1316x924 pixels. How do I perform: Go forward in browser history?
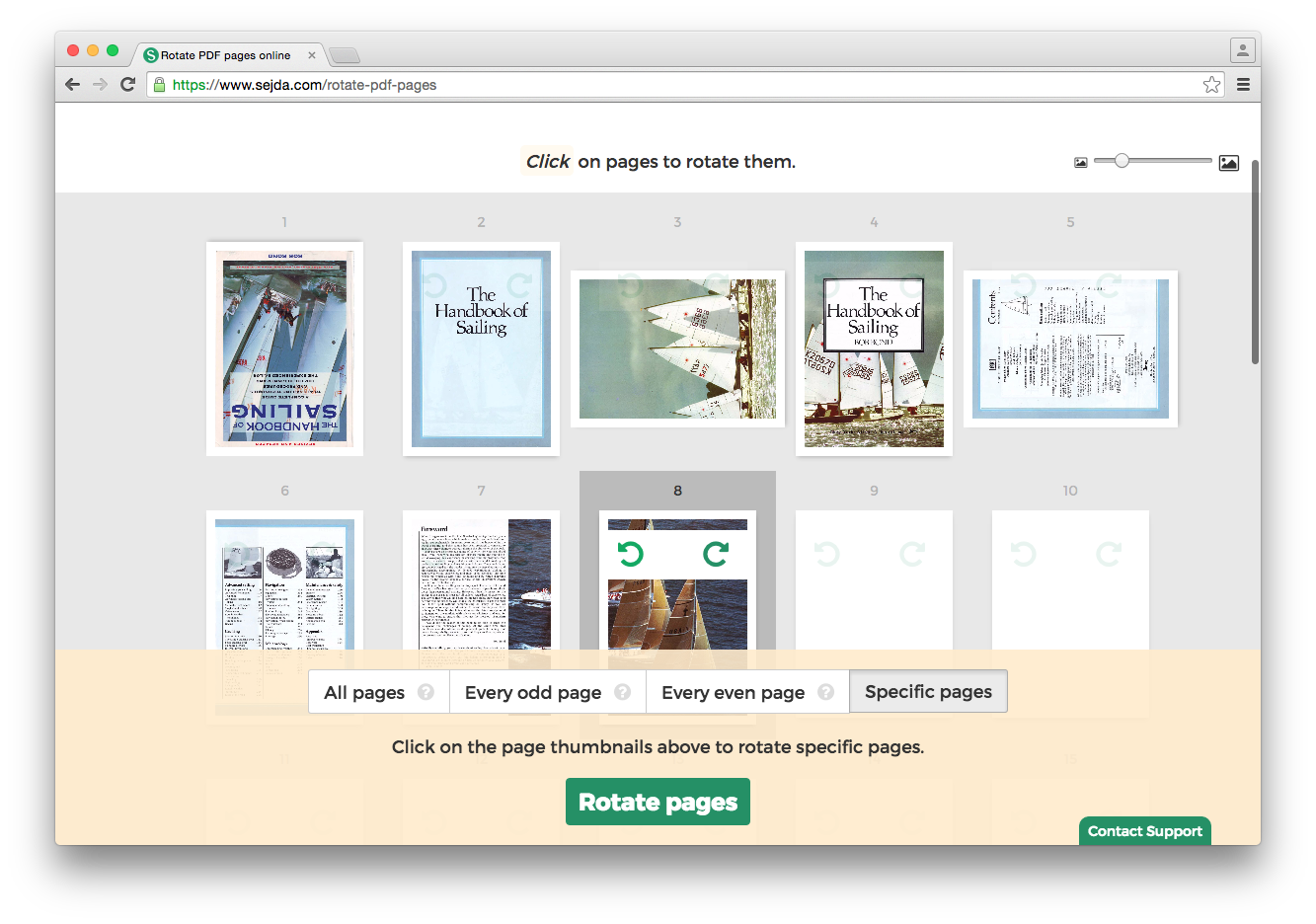click(100, 85)
